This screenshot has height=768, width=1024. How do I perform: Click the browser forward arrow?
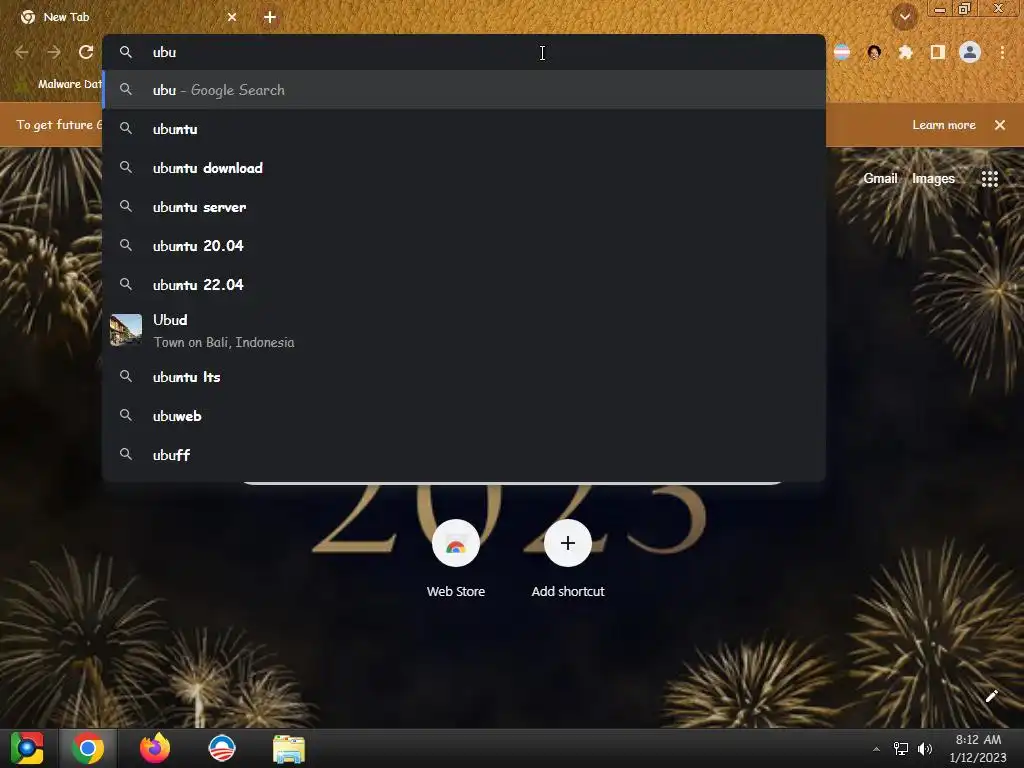point(54,52)
